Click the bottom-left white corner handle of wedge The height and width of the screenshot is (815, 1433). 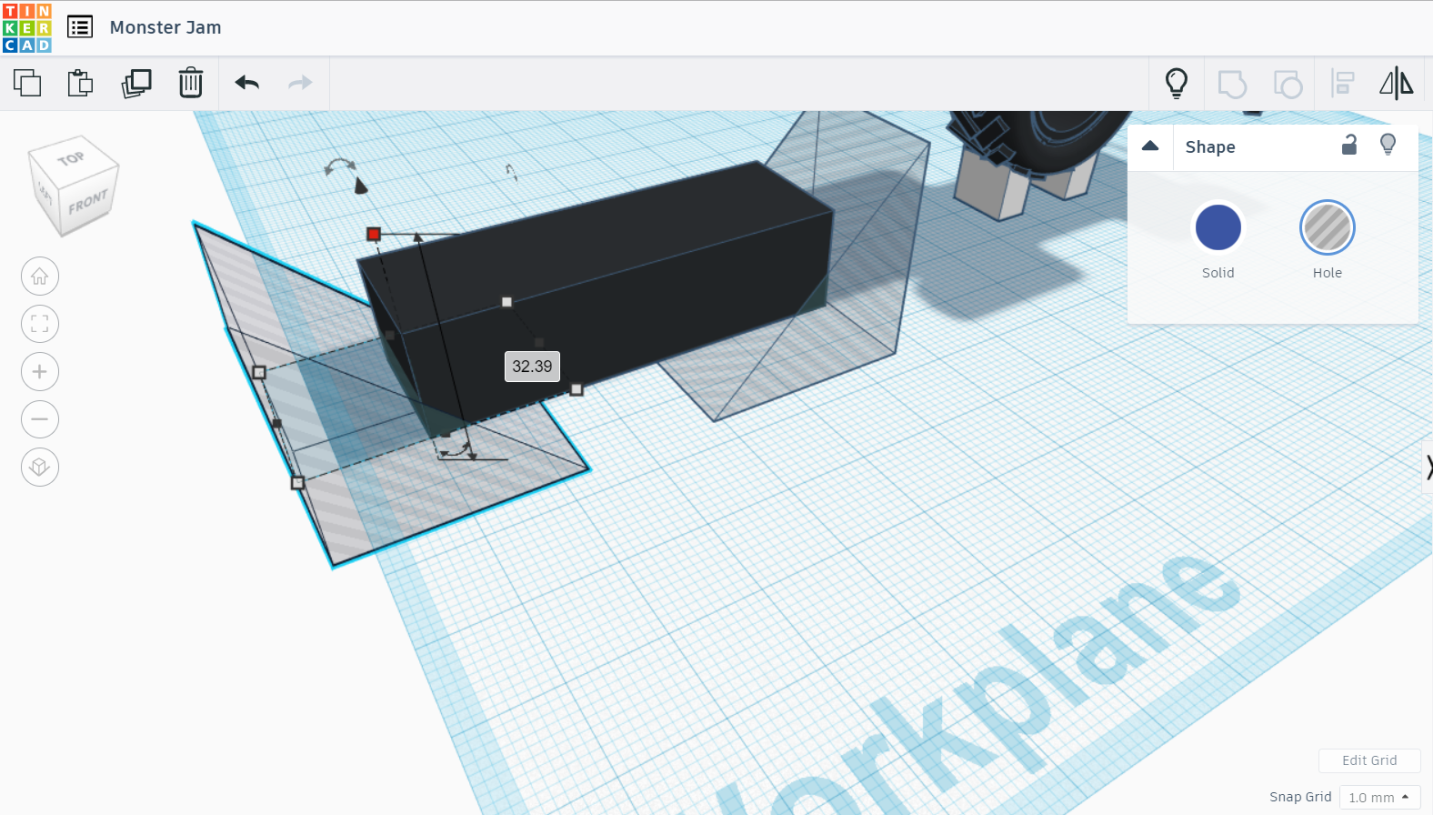click(x=297, y=483)
